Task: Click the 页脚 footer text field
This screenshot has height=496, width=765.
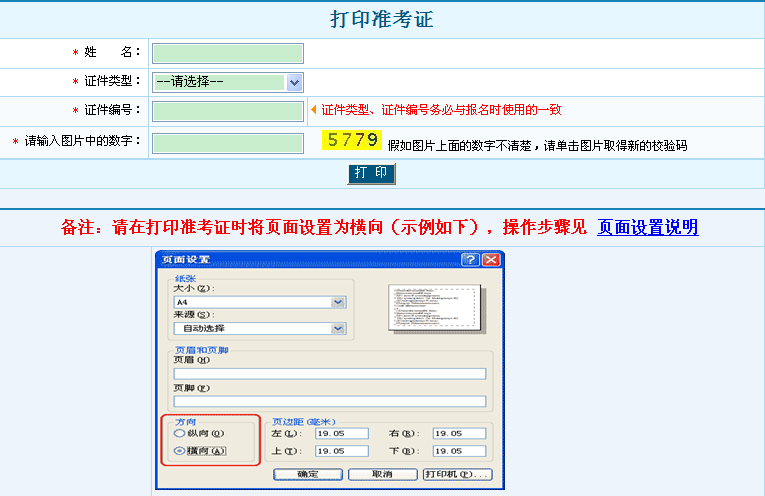Action: pos(329,401)
